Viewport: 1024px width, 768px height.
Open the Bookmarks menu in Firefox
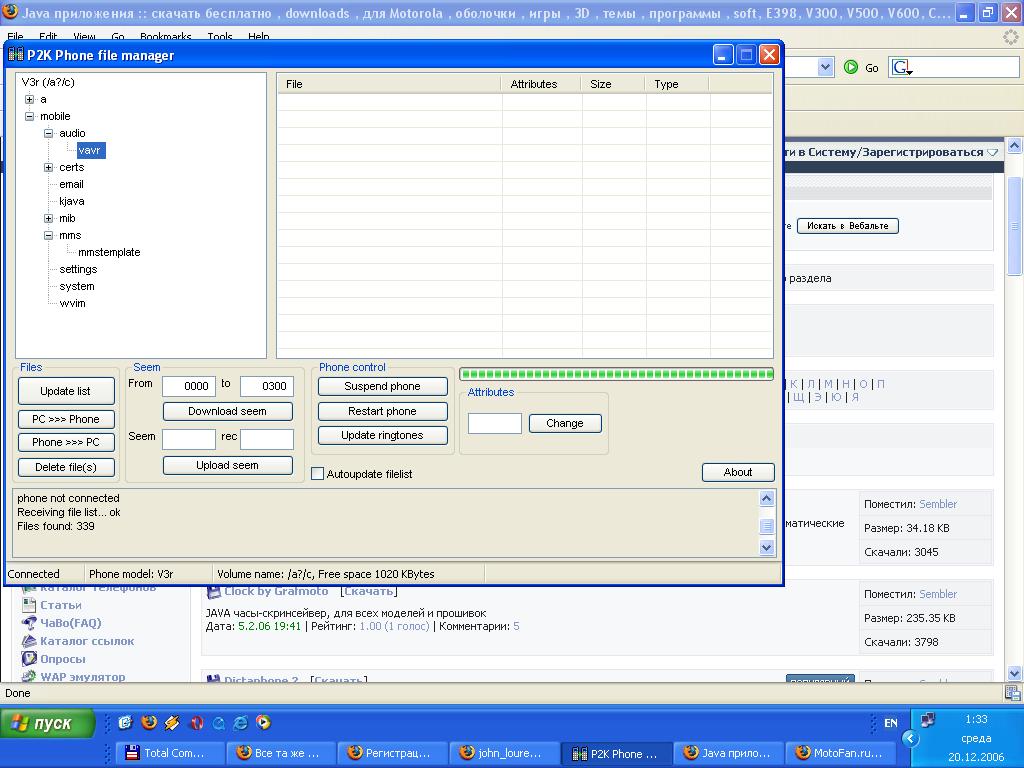point(165,37)
